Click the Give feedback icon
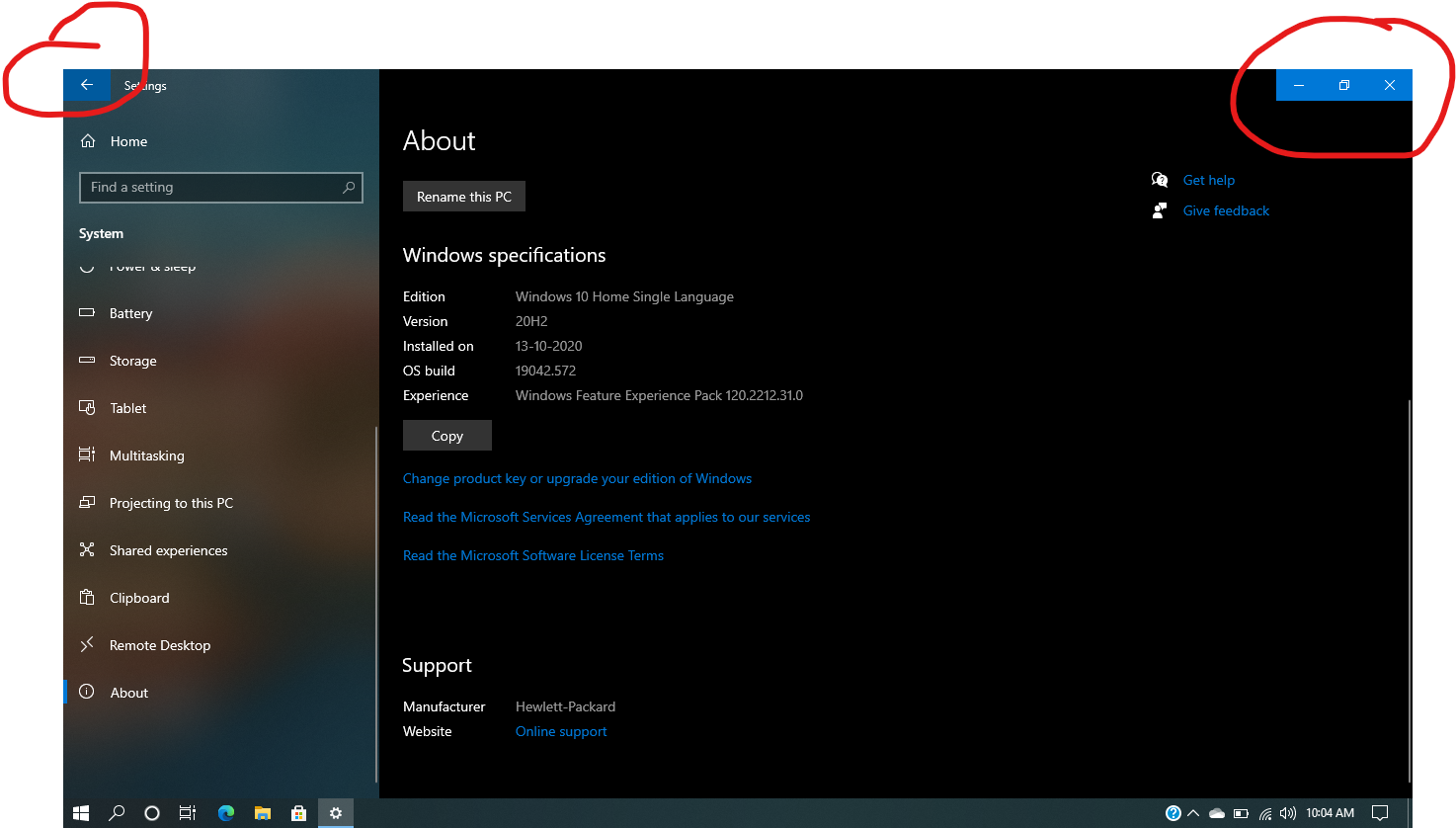Image resolution: width=1456 pixels, height=828 pixels. pos(1160,210)
